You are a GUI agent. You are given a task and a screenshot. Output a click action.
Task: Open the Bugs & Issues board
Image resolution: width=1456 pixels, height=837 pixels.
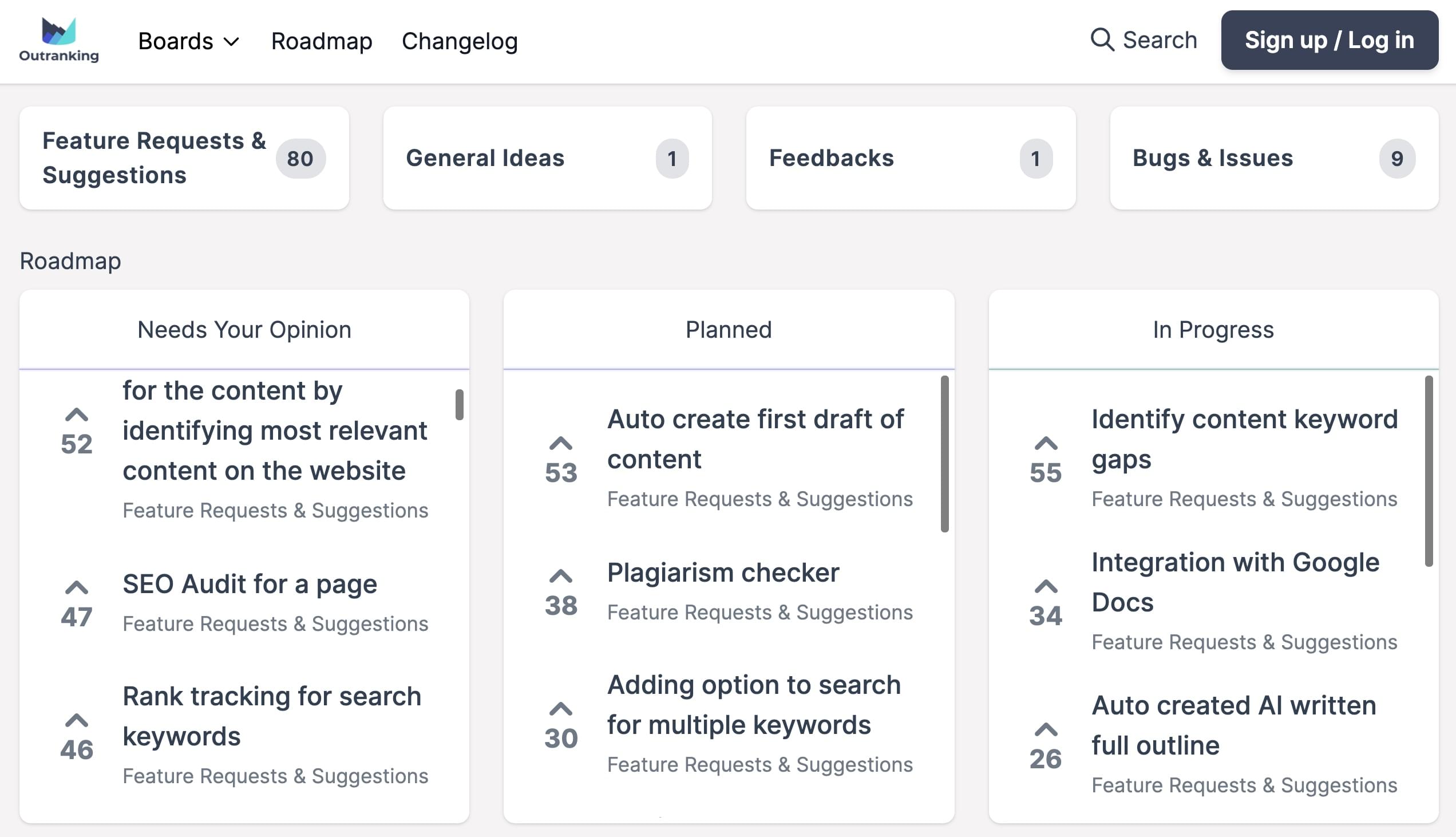(x=1273, y=158)
